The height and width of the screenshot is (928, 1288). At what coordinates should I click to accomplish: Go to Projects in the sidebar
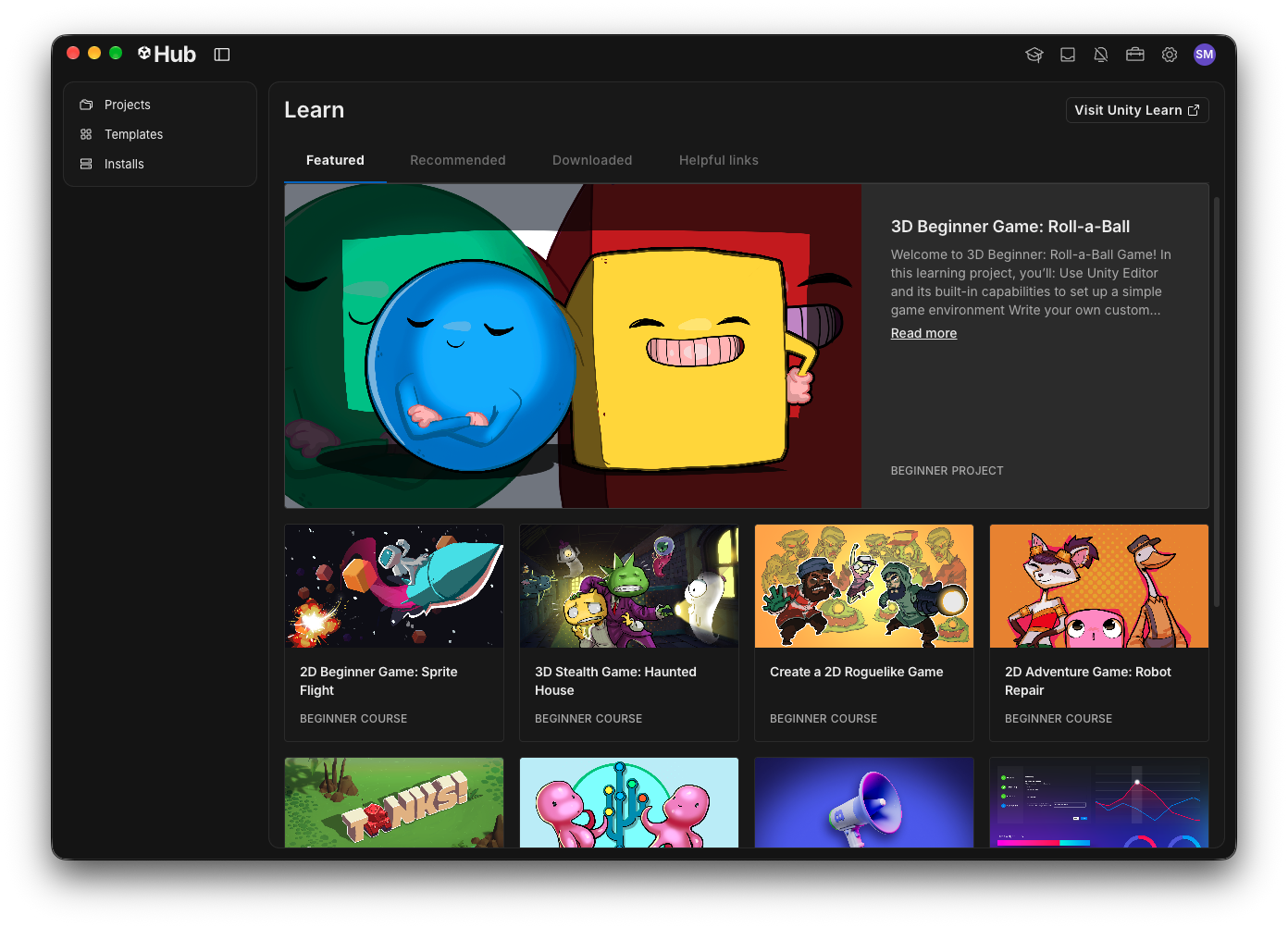[160, 105]
